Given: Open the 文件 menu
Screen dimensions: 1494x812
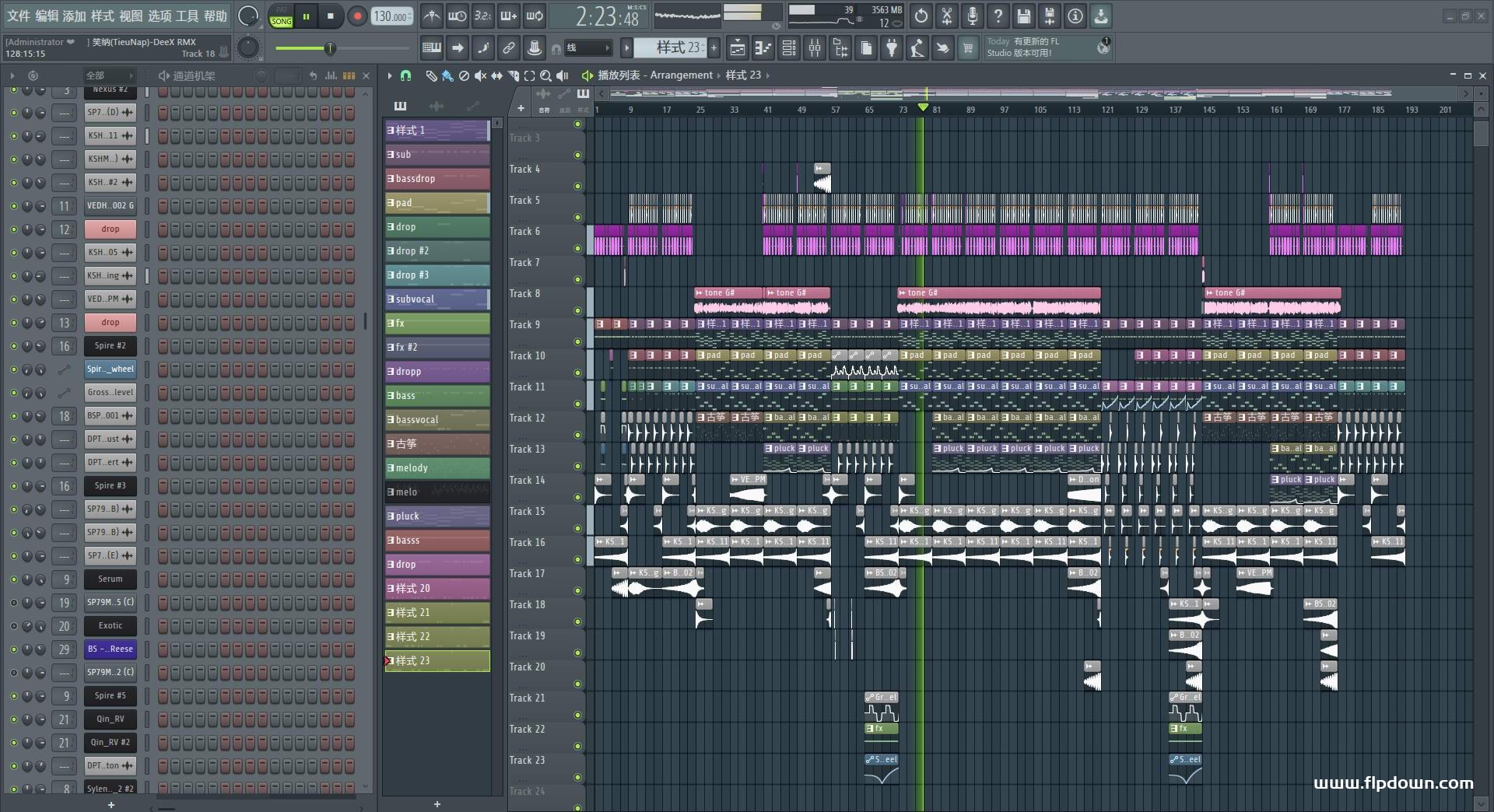Looking at the screenshot, I should coord(18,16).
